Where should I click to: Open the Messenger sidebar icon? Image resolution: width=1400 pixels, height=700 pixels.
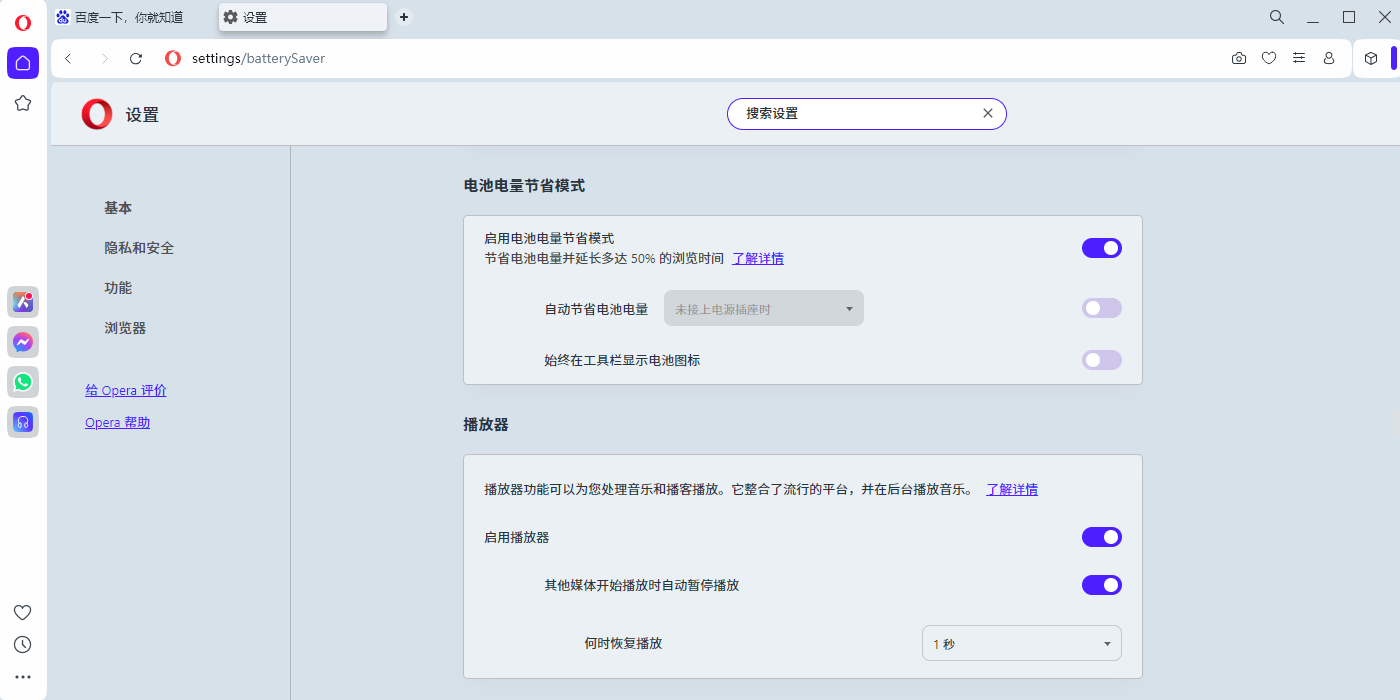pos(23,342)
